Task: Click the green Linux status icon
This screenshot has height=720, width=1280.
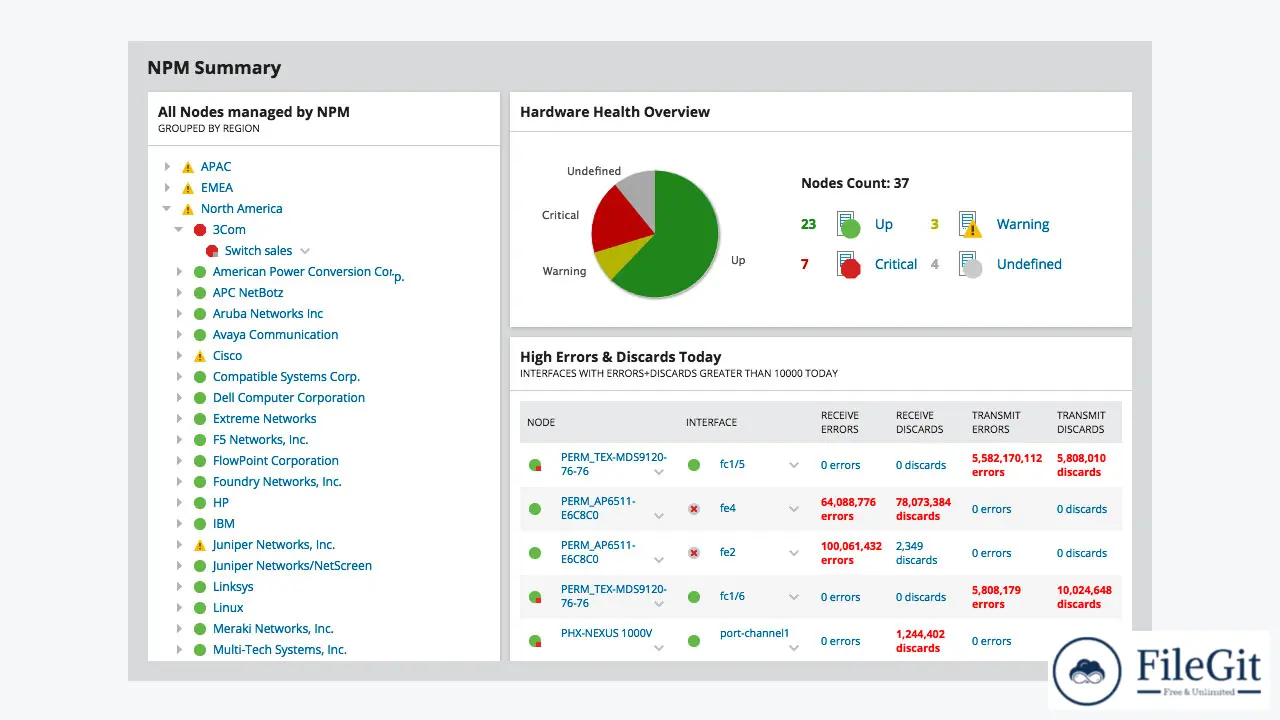Action: click(199, 608)
